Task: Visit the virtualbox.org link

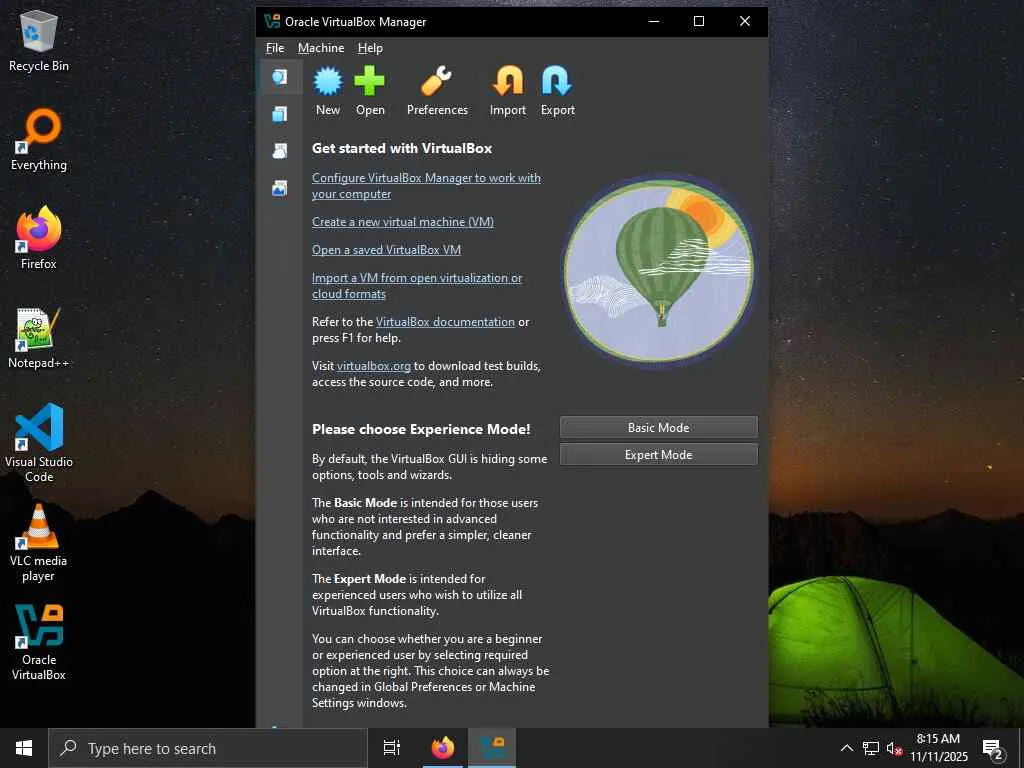Action: [x=374, y=366]
